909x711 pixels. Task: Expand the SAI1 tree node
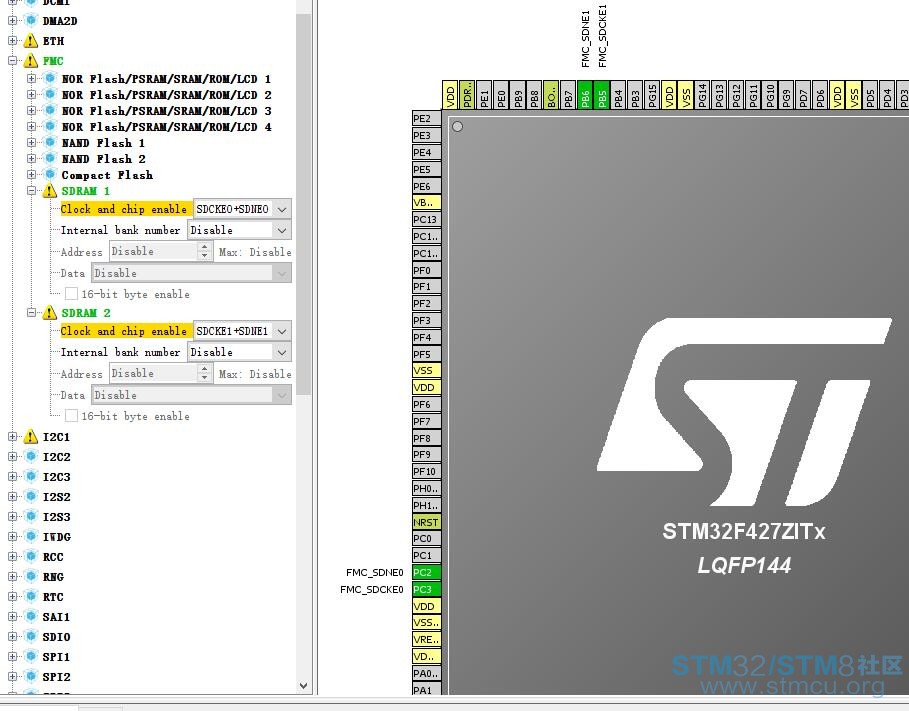click(12, 616)
